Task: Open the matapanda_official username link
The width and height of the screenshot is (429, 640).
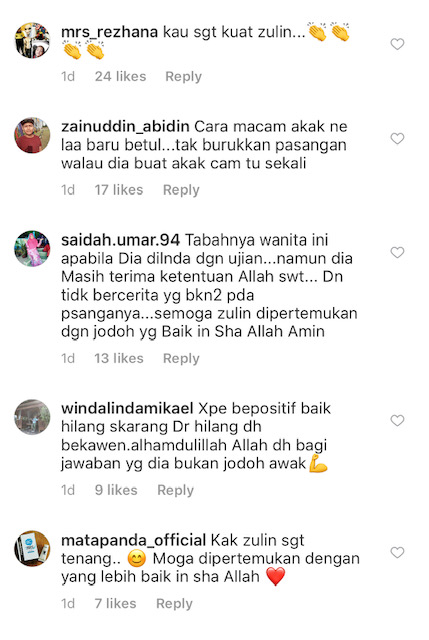Action: [133, 540]
